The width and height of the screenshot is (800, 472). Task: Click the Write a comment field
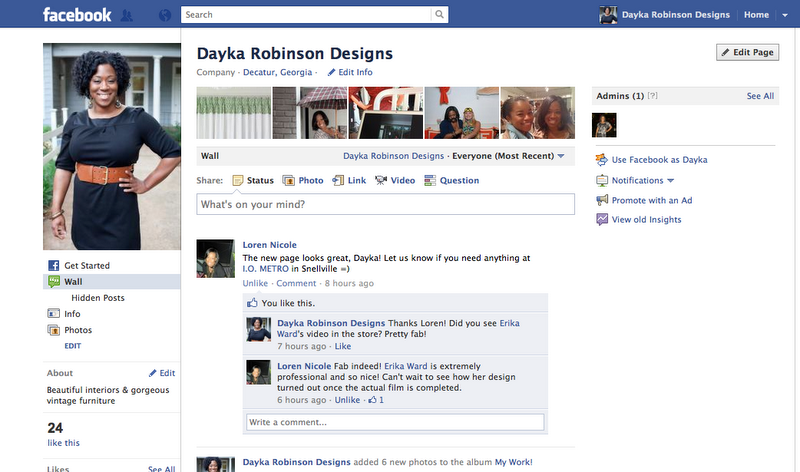pyautogui.click(x=395, y=422)
